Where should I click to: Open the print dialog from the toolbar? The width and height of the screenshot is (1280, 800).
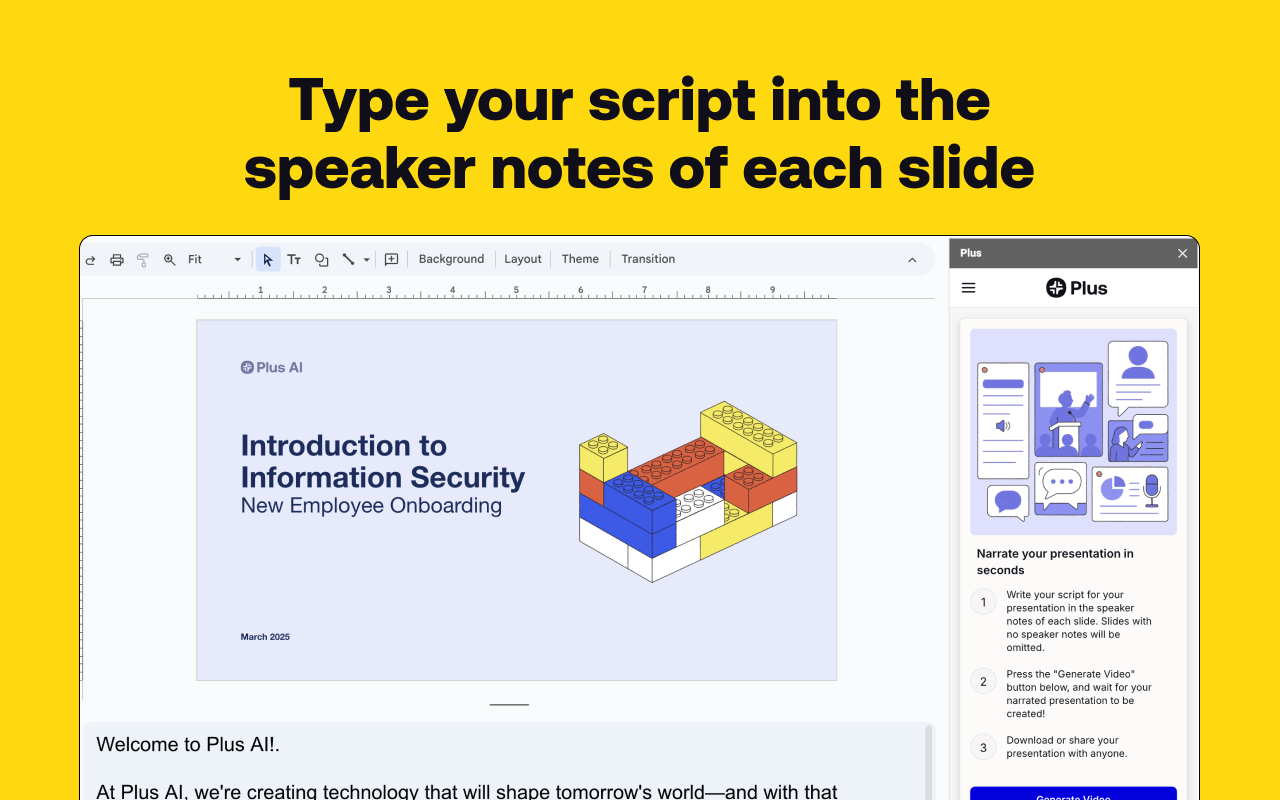tap(116, 259)
